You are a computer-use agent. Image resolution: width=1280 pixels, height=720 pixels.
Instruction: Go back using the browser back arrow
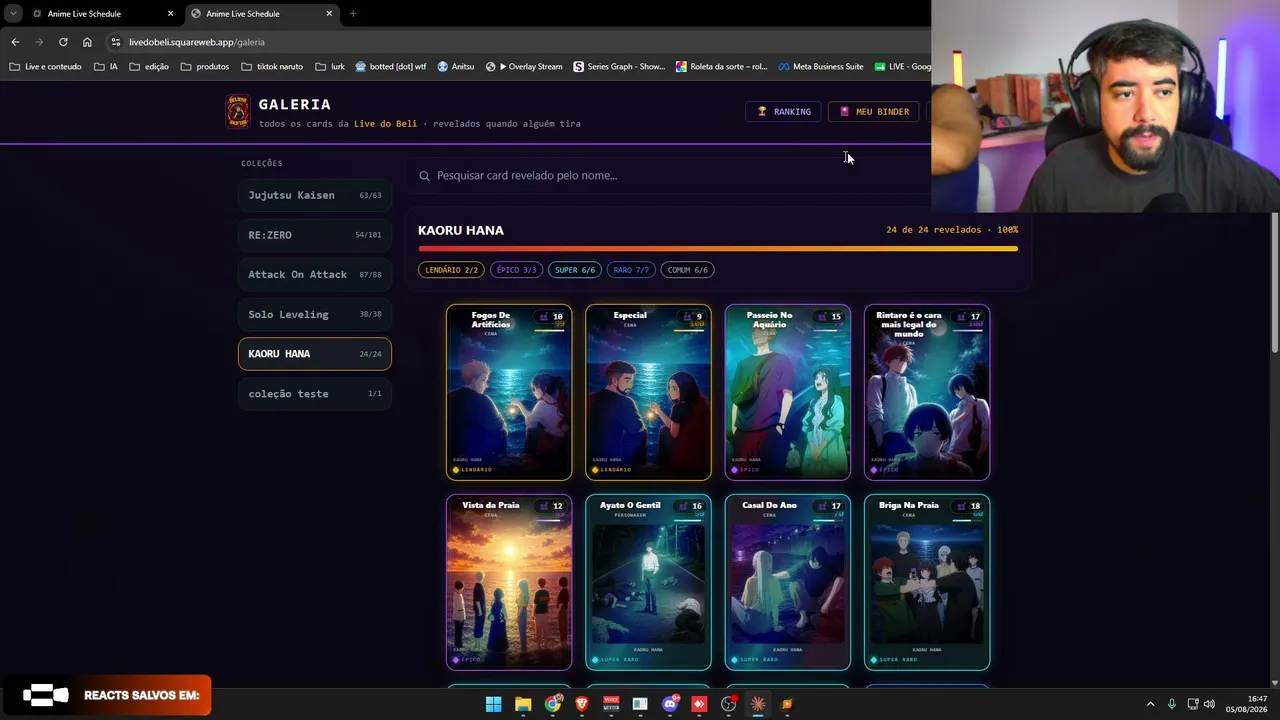[15, 42]
